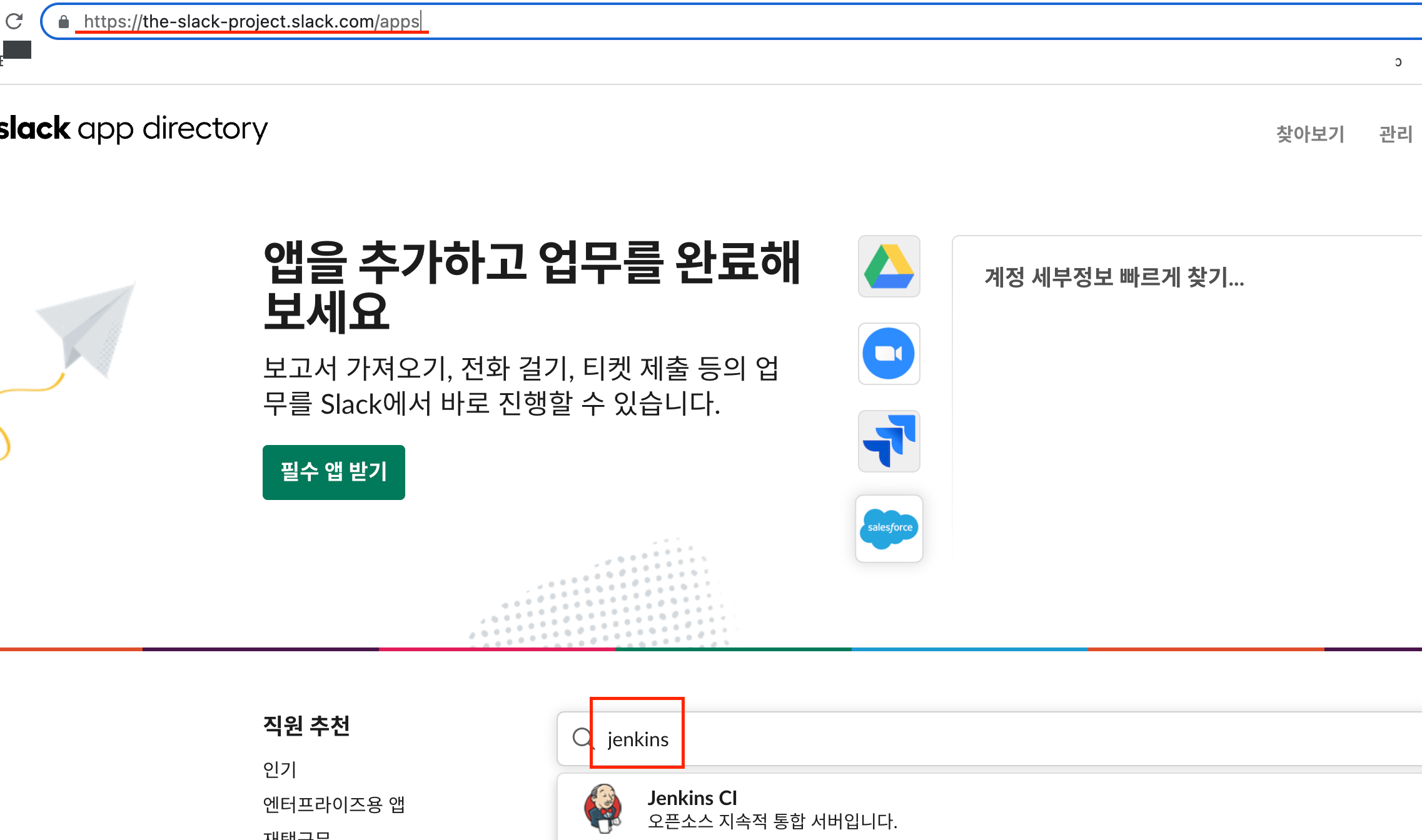
Task: Click the Jenkins result description text
Action: pos(772,821)
